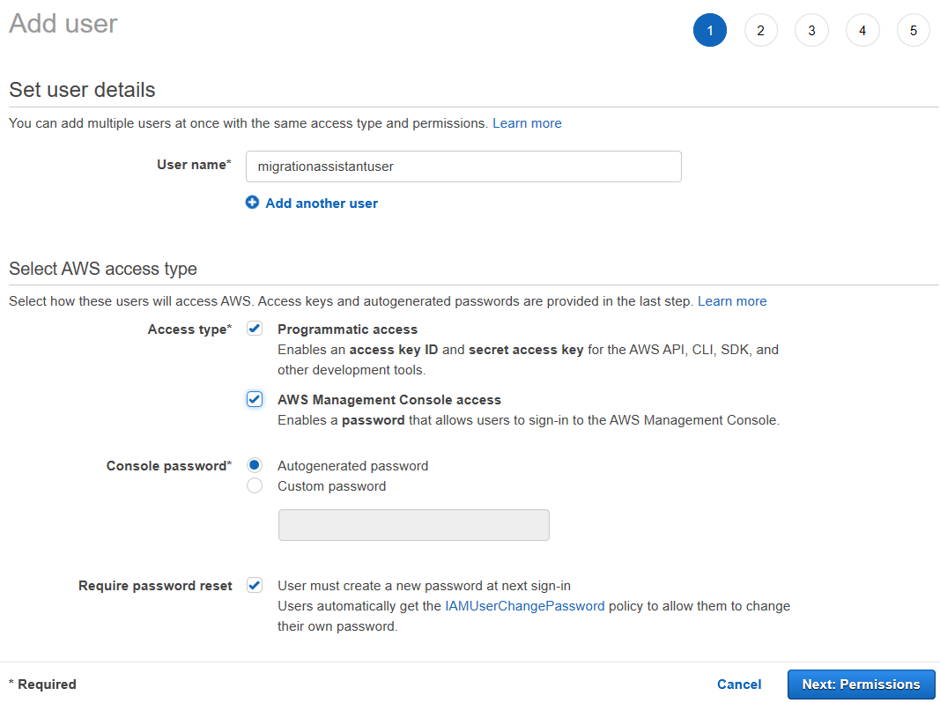Image resolution: width=940 pixels, height=703 pixels.
Task: Disable AWS Management Console access
Action: [254, 399]
